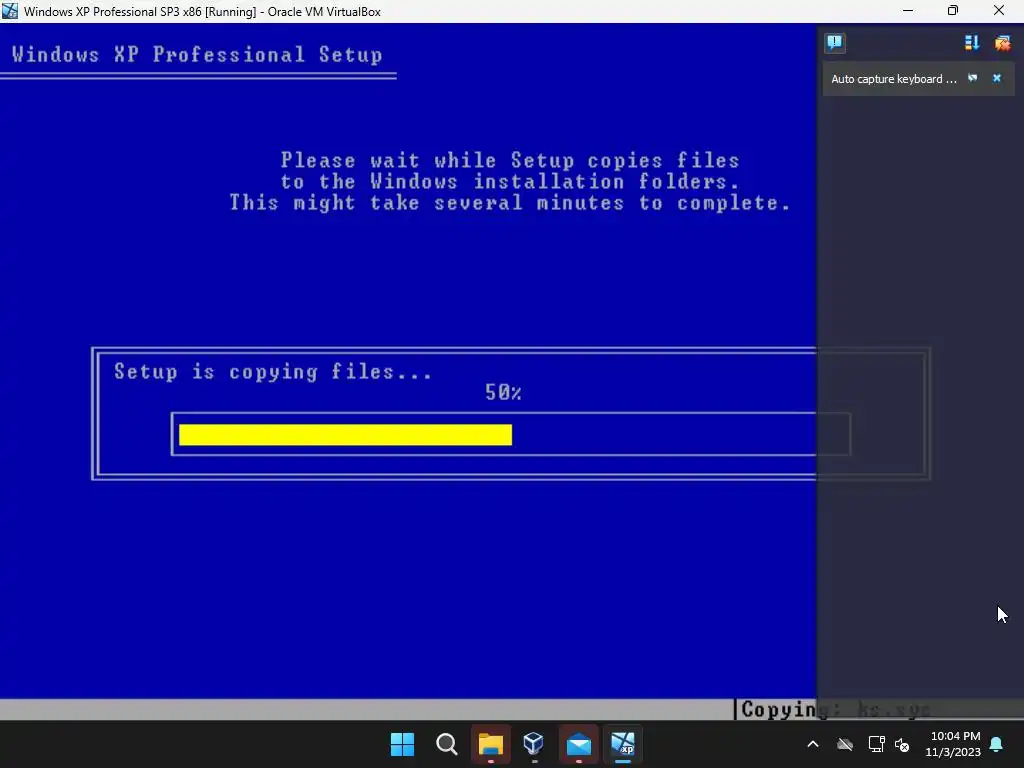The image size is (1024, 768).
Task: Select the Windows XP VM taskbar icon
Action: pyautogui.click(x=622, y=744)
